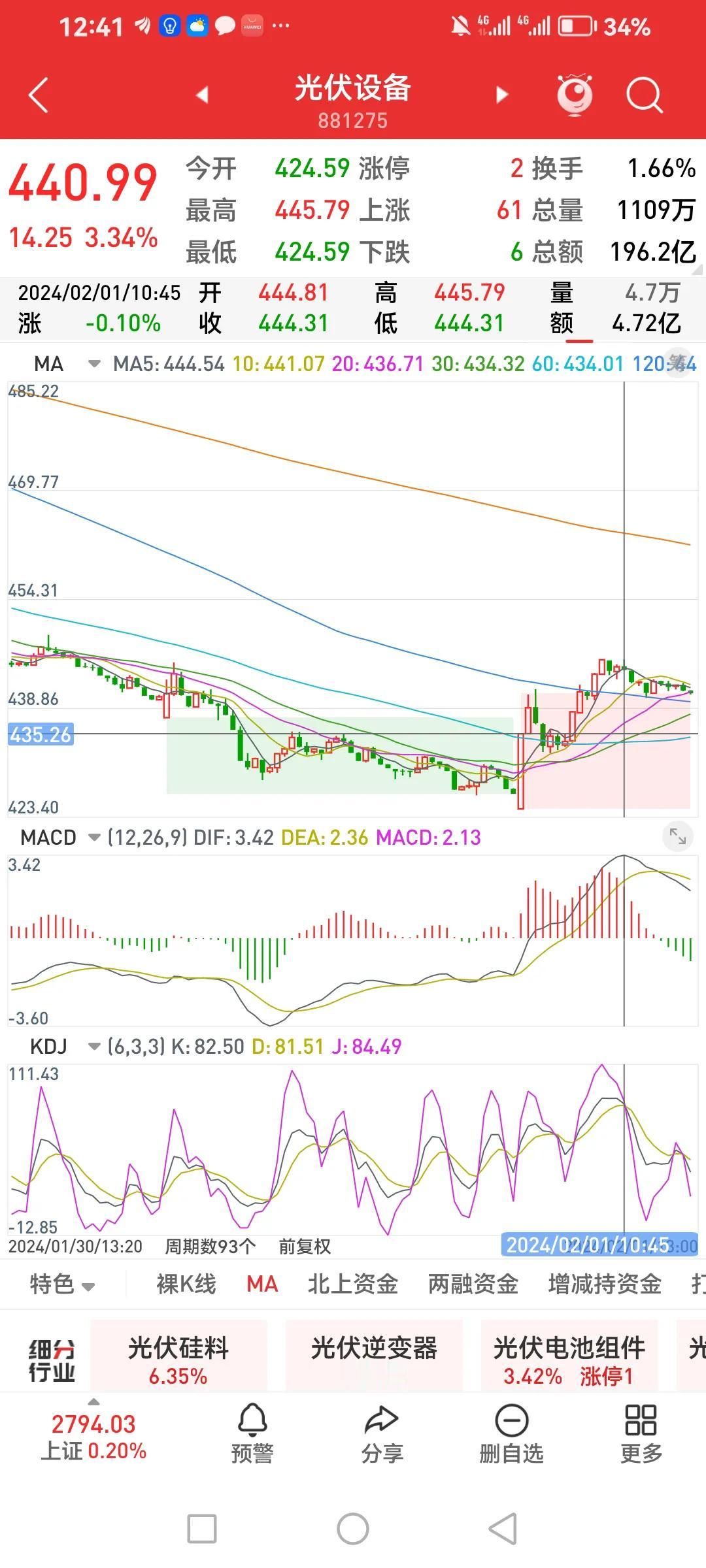Open the MA indicator dropdown
706x1568 pixels.
tap(95, 364)
